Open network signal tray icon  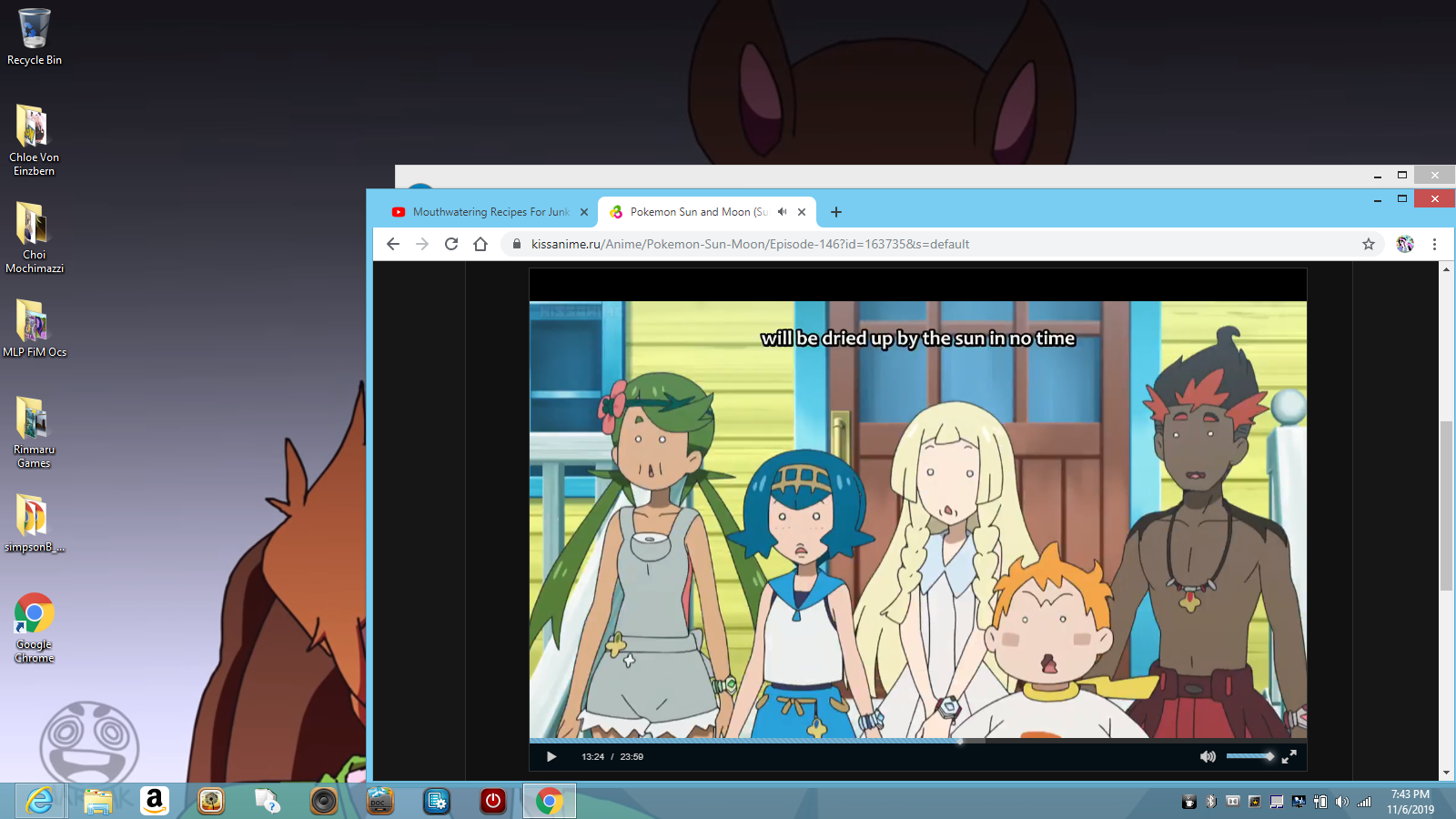(x=1364, y=802)
